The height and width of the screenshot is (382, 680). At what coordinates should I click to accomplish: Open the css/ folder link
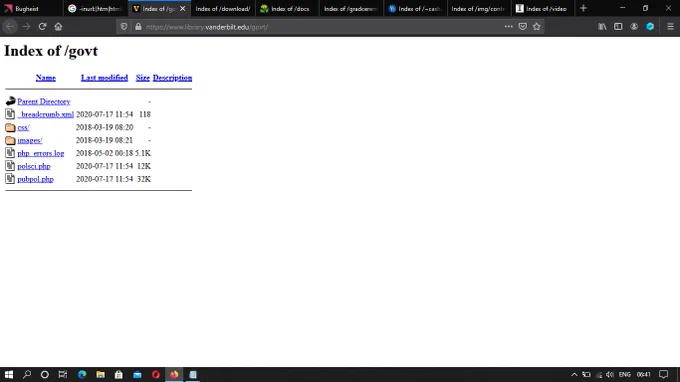click(x=23, y=127)
